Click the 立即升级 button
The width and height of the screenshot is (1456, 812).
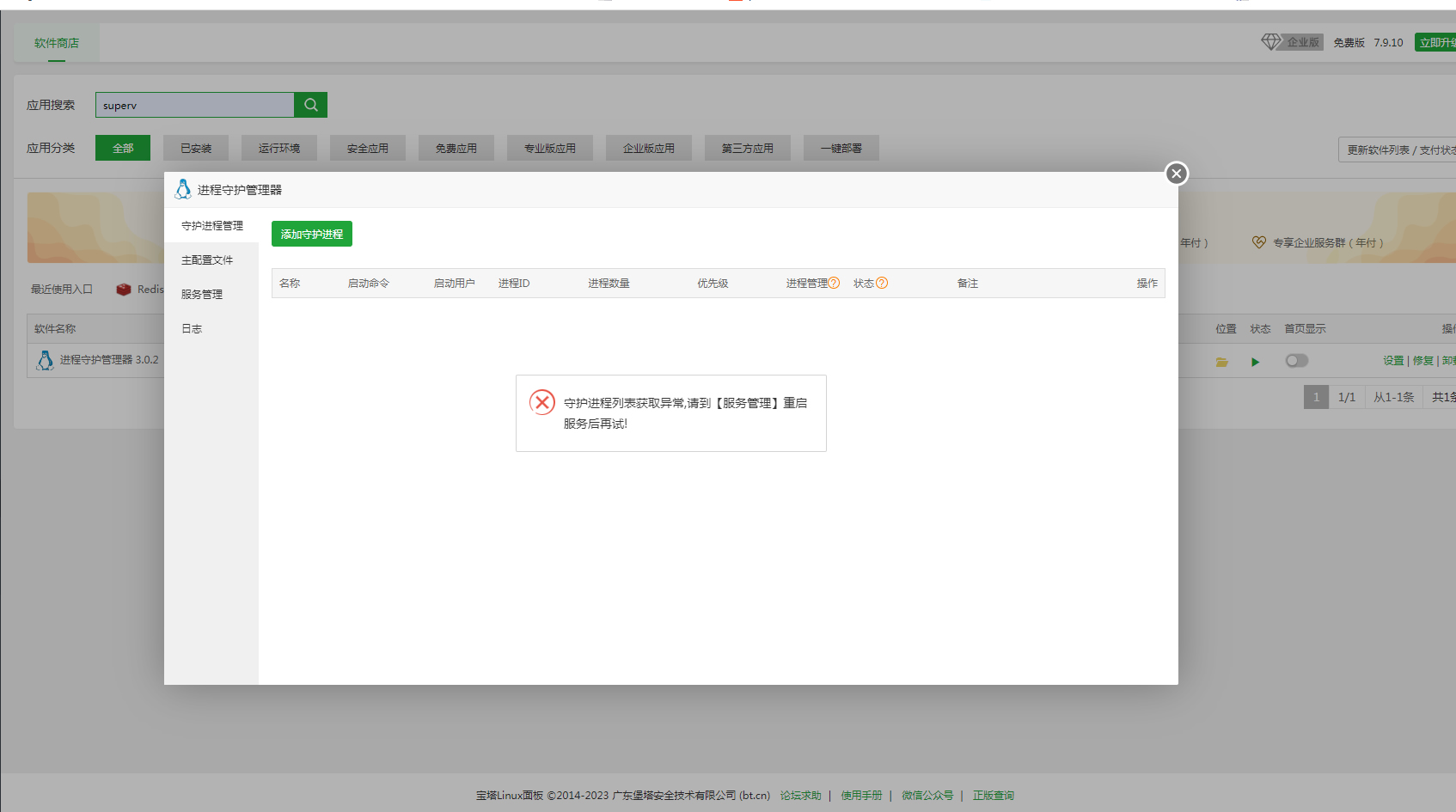[1436, 42]
